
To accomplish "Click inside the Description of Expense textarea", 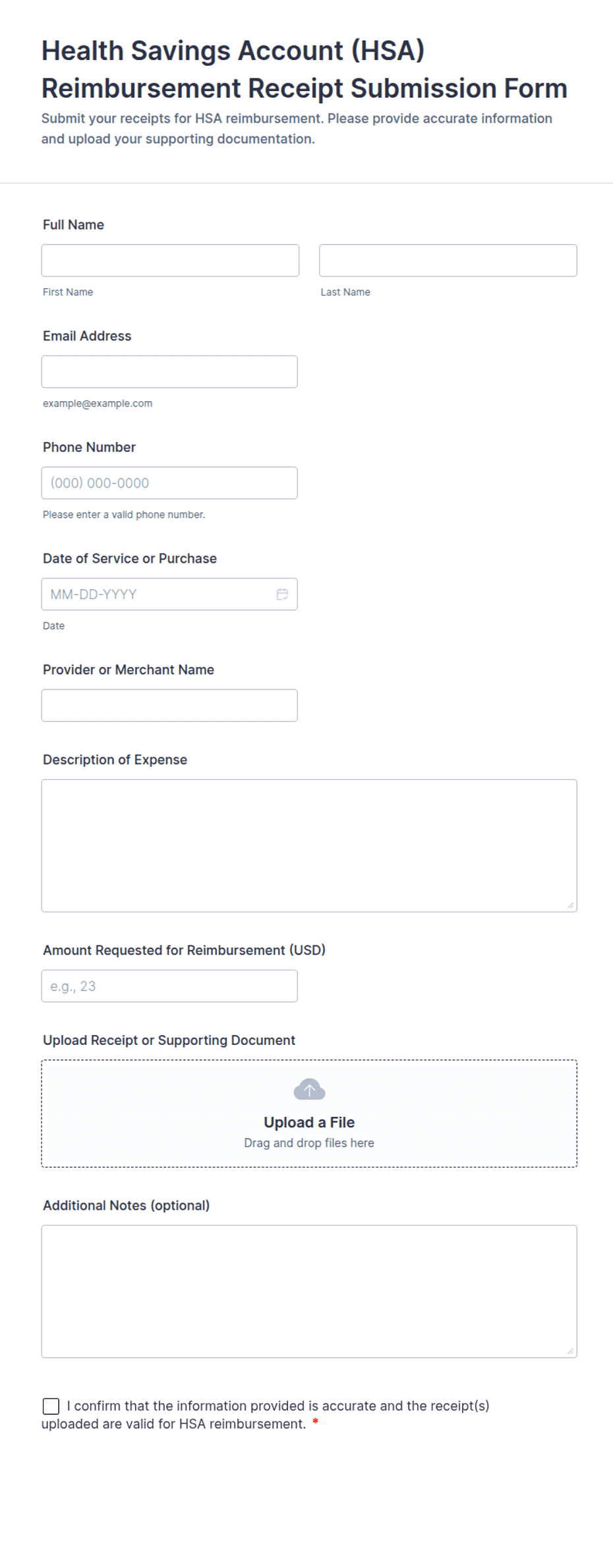I will click(x=309, y=846).
